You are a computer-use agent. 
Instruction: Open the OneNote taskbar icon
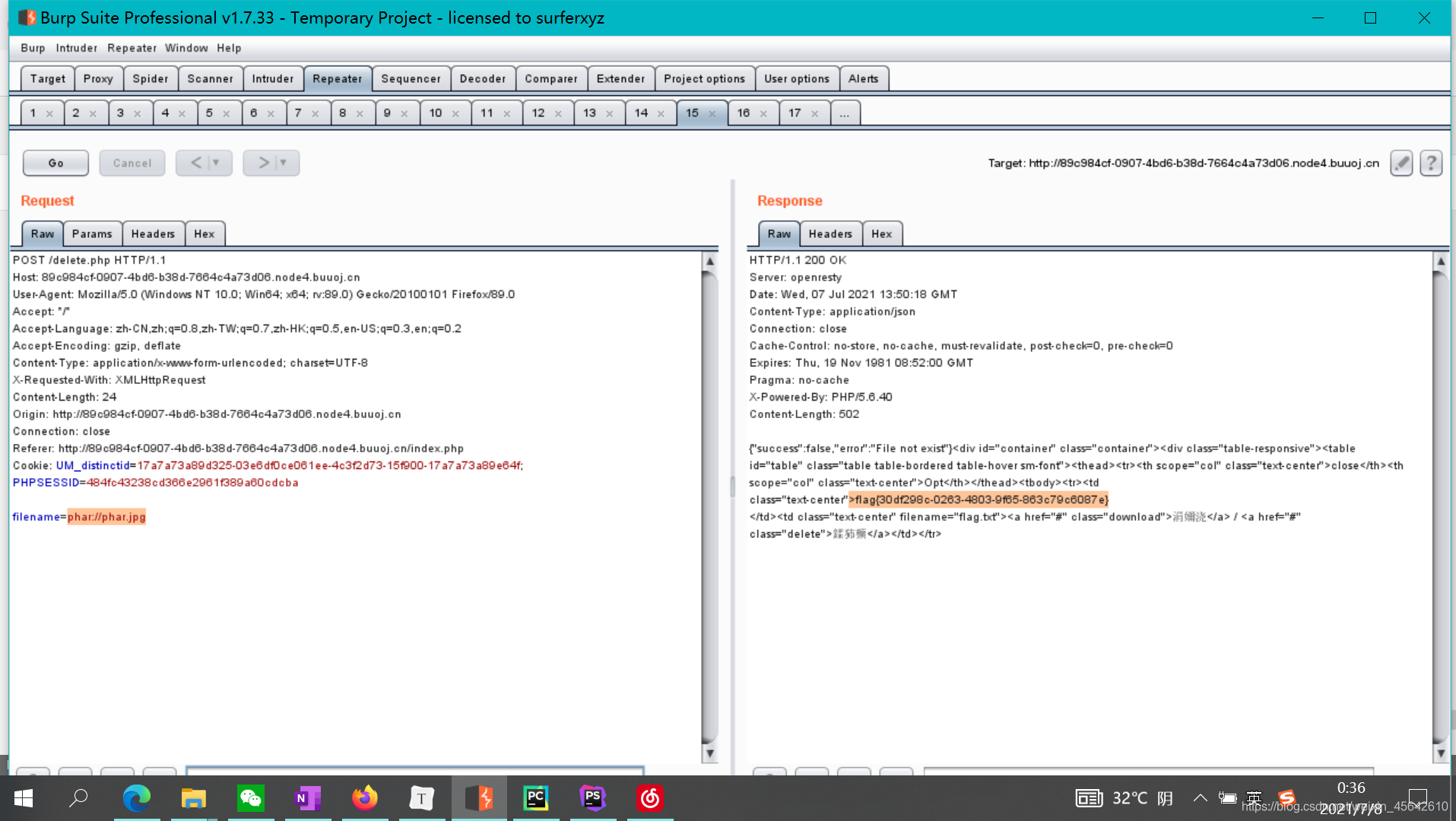pyautogui.click(x=308, y=797)
